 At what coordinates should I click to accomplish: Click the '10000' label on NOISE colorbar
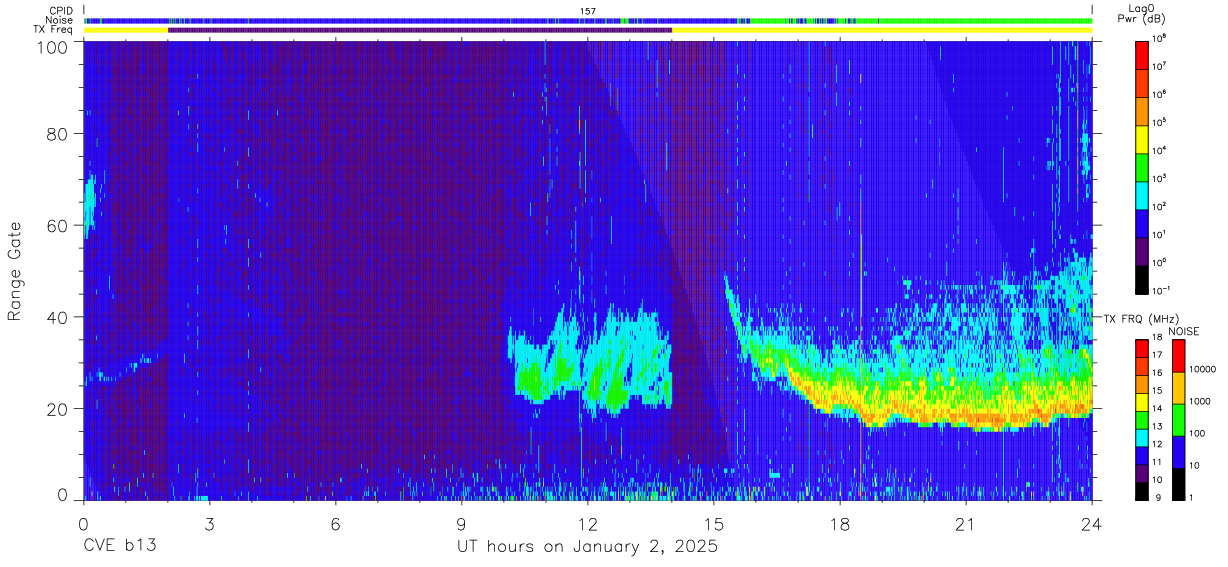point(1202,369)
